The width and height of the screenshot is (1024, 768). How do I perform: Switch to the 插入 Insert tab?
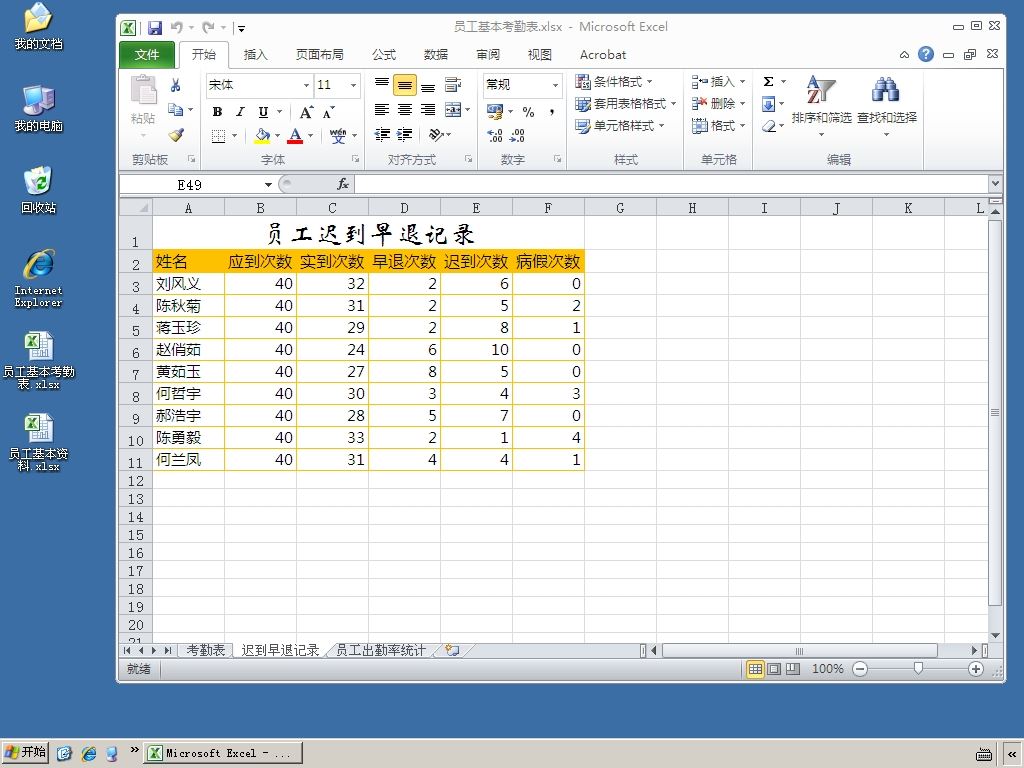(x=255, y=55)
